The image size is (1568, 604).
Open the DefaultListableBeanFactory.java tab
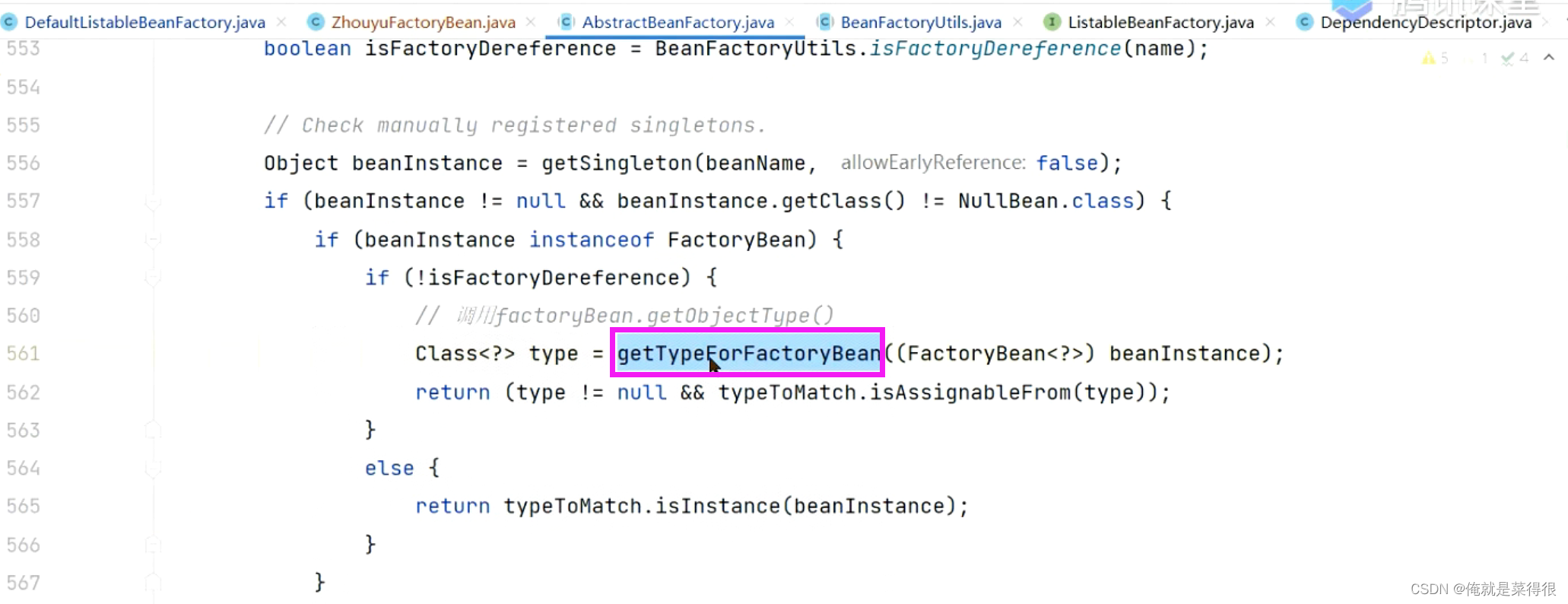[x=144, y=22]
